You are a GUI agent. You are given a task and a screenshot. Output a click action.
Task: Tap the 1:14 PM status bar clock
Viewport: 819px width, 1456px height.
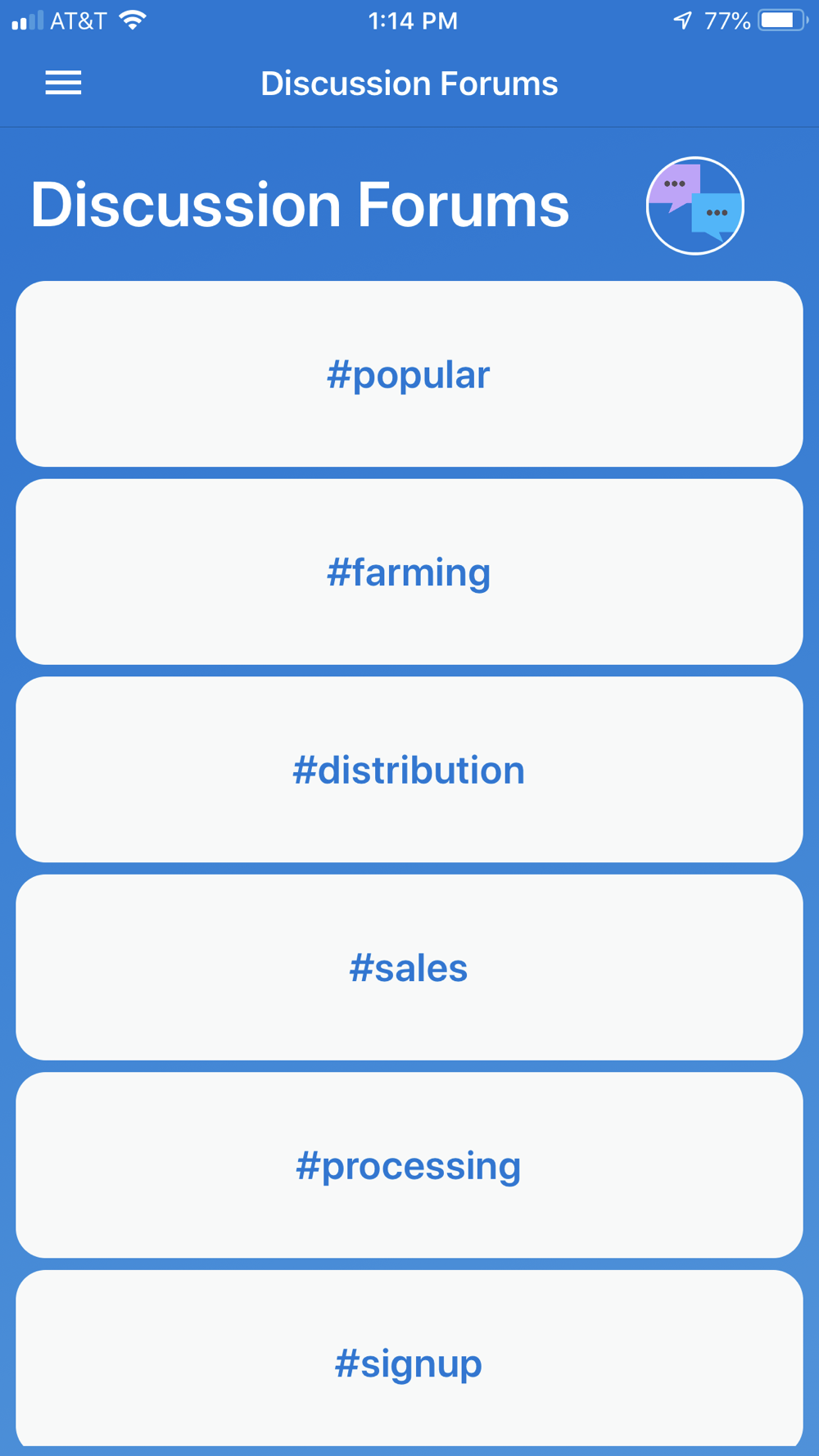pyautogui.click(x=412, y=20)
